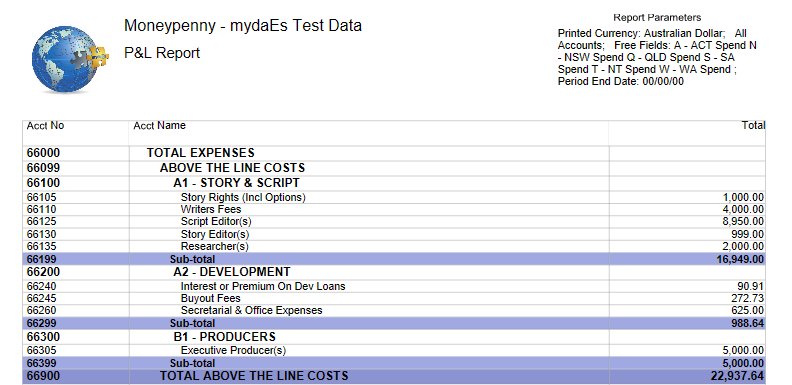Screen dimensions: 792x385
Task: Select the Story Rights (Incl Options) row
Action: 394,198
